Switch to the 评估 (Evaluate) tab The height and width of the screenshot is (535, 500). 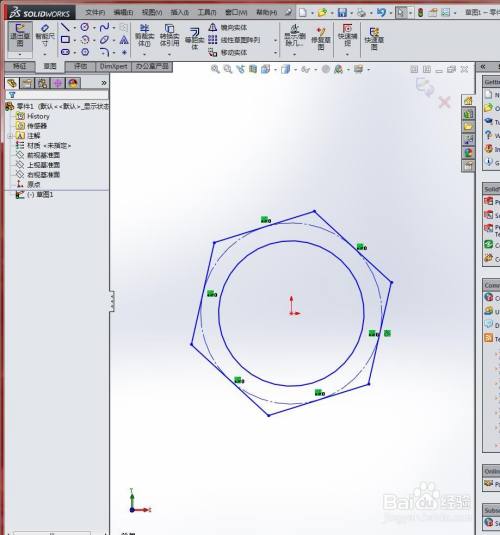click(81, 66)
